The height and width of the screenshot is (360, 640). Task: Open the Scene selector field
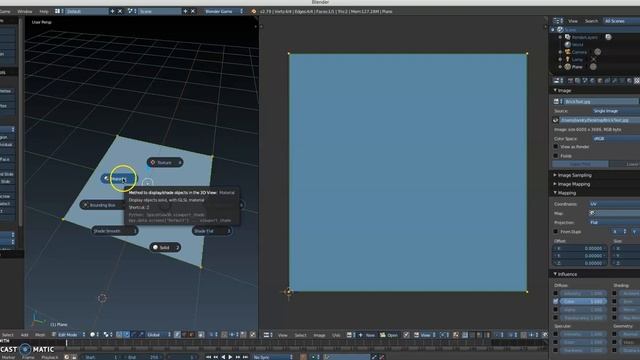click(158, 11)
